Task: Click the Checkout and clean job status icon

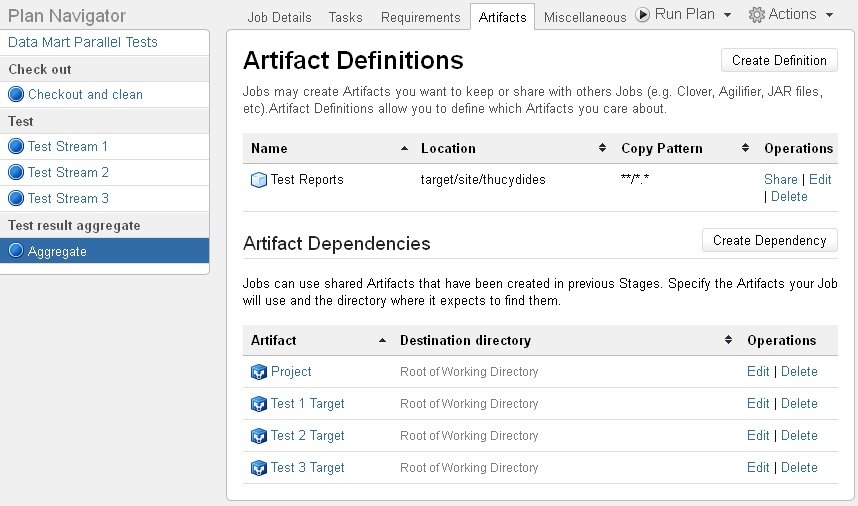Action: pyautogui.click(x=16, y=95)
